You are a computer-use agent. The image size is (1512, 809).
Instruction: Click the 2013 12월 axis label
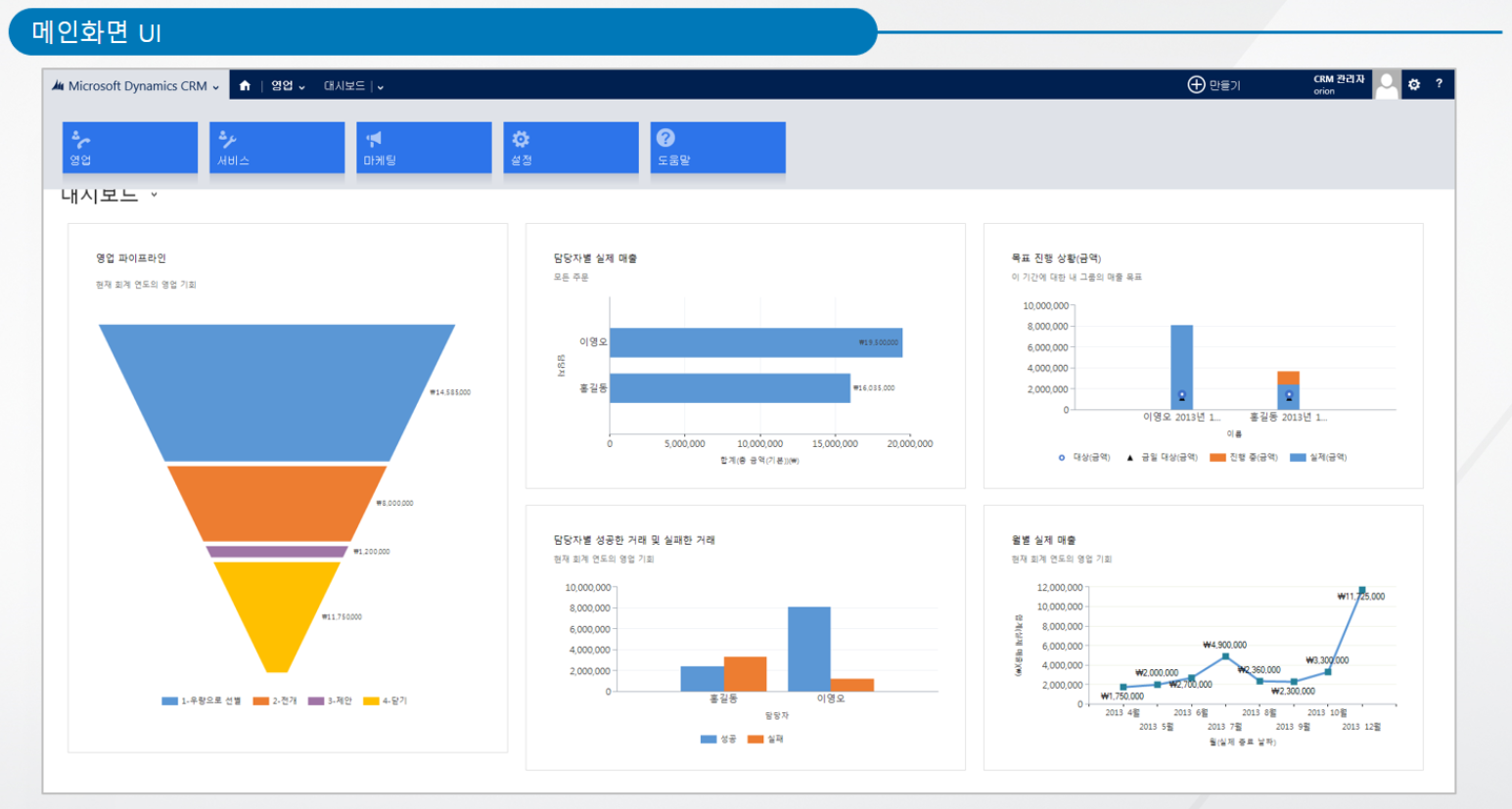(1361, 727)
